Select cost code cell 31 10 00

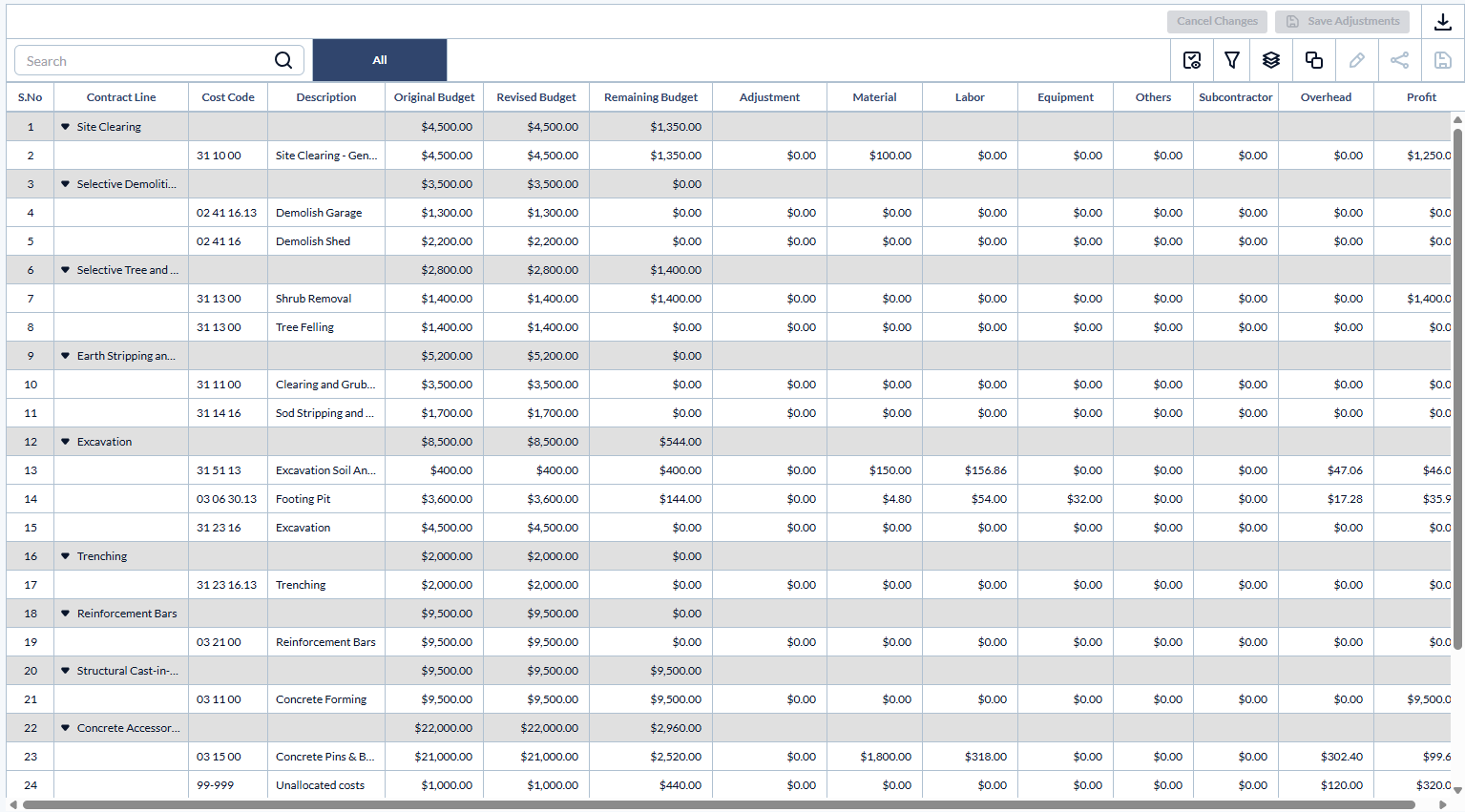pos(228,156)
